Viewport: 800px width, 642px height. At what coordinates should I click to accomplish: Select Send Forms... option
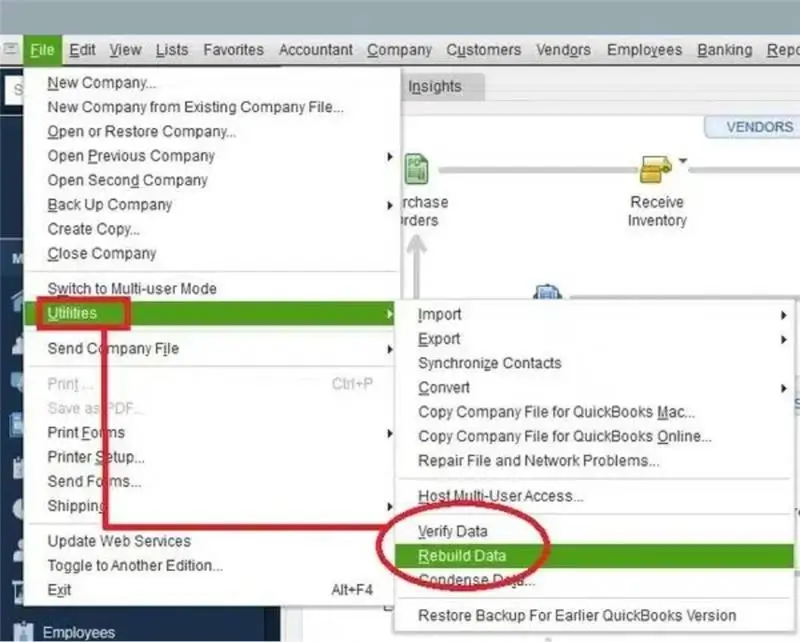212,482
